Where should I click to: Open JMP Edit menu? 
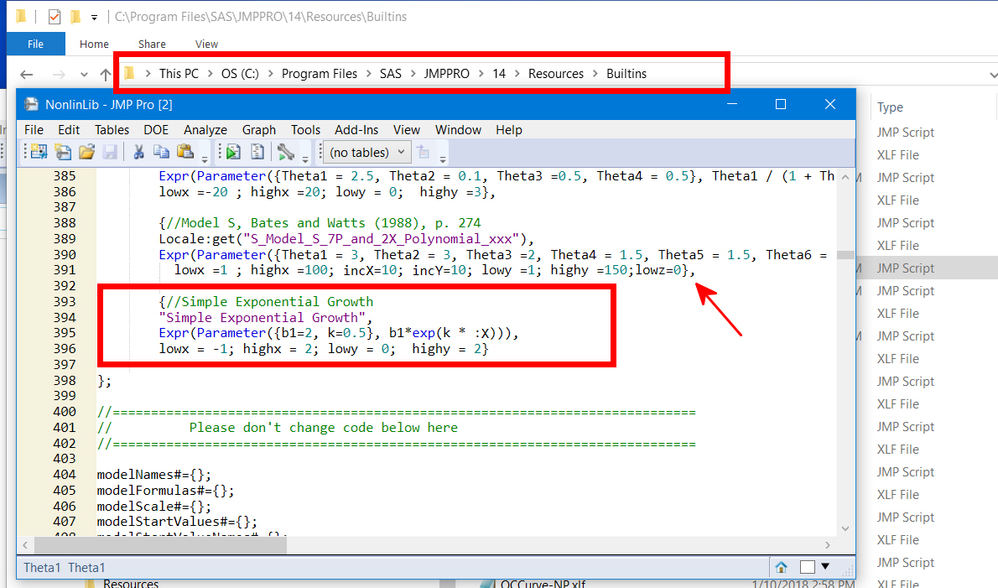[69, 130]
